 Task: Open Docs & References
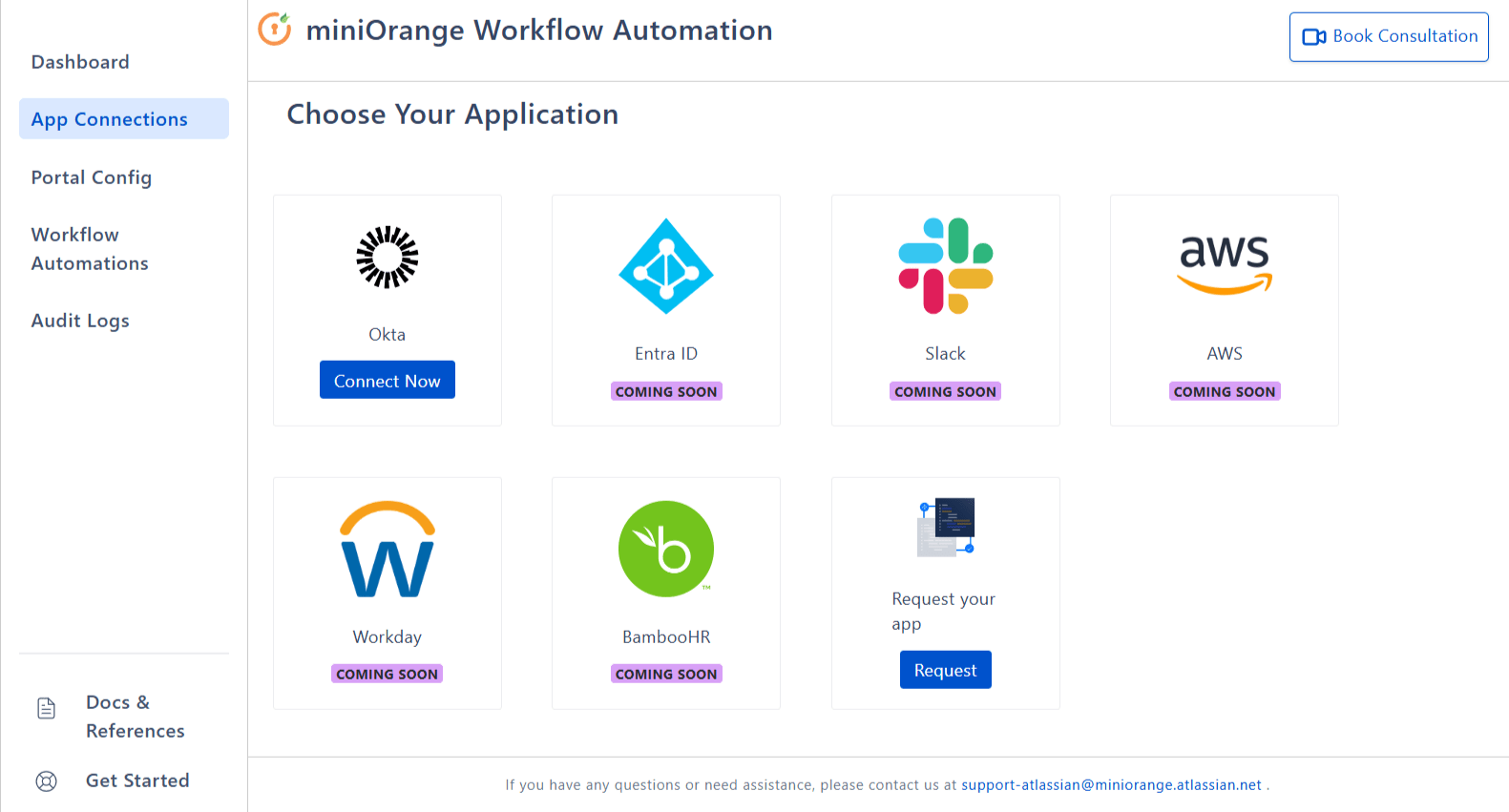pyautogui.click(x=135, y=717)
